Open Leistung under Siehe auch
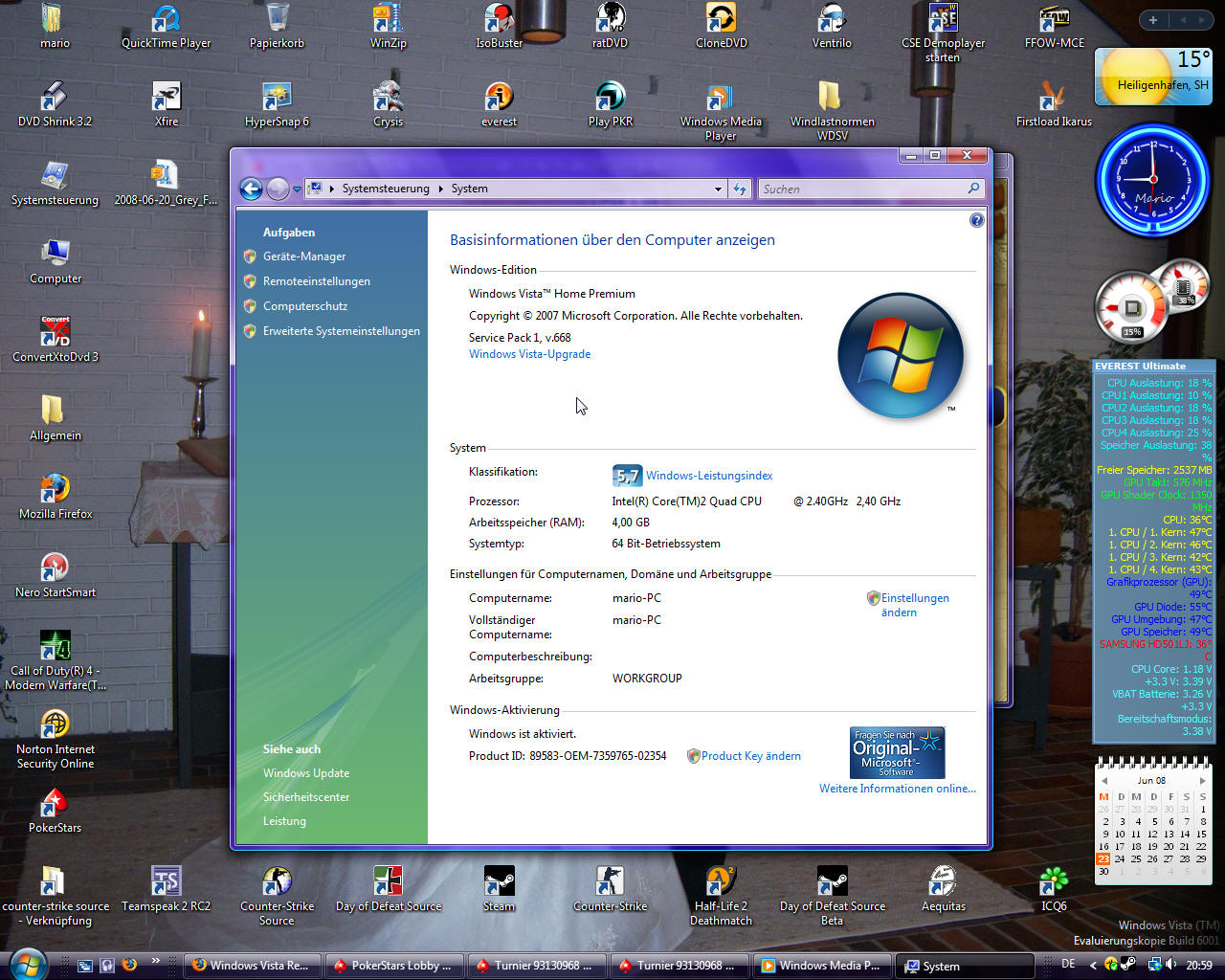 [284, 821]
